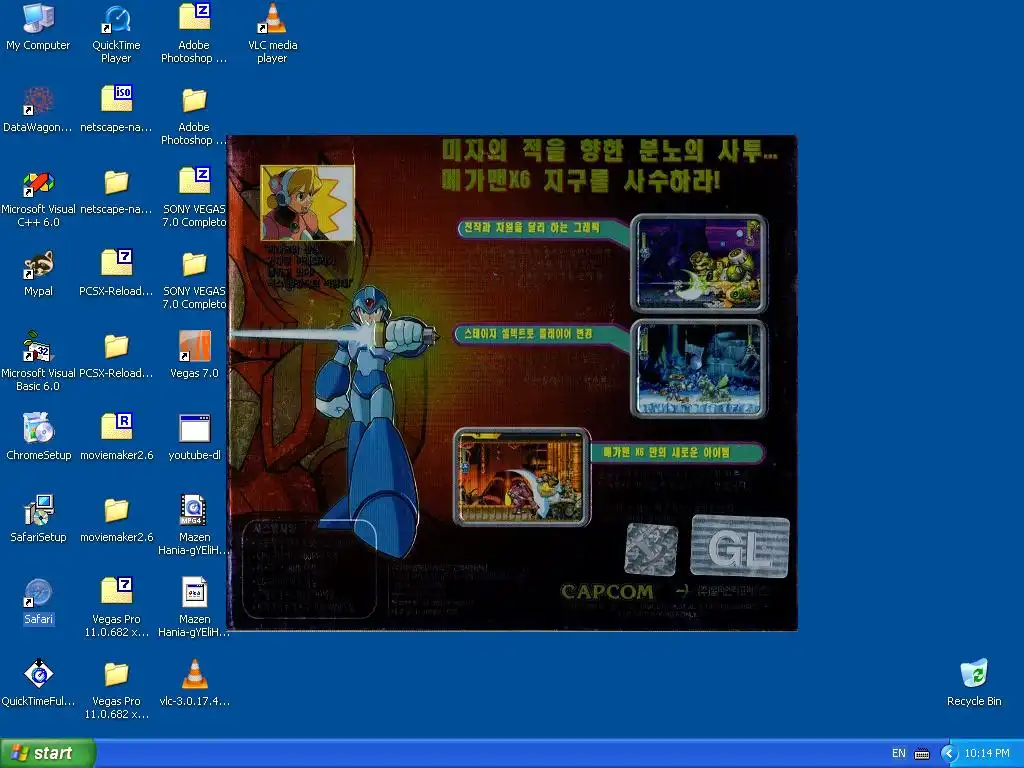Expand hidden system tray icons arrow
1024x768 pixels.
(948, 754)
